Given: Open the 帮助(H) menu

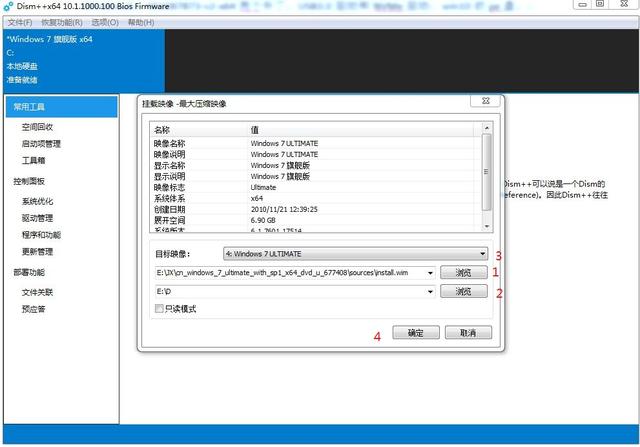Looking at the screenshot, I should pos(141,22).
